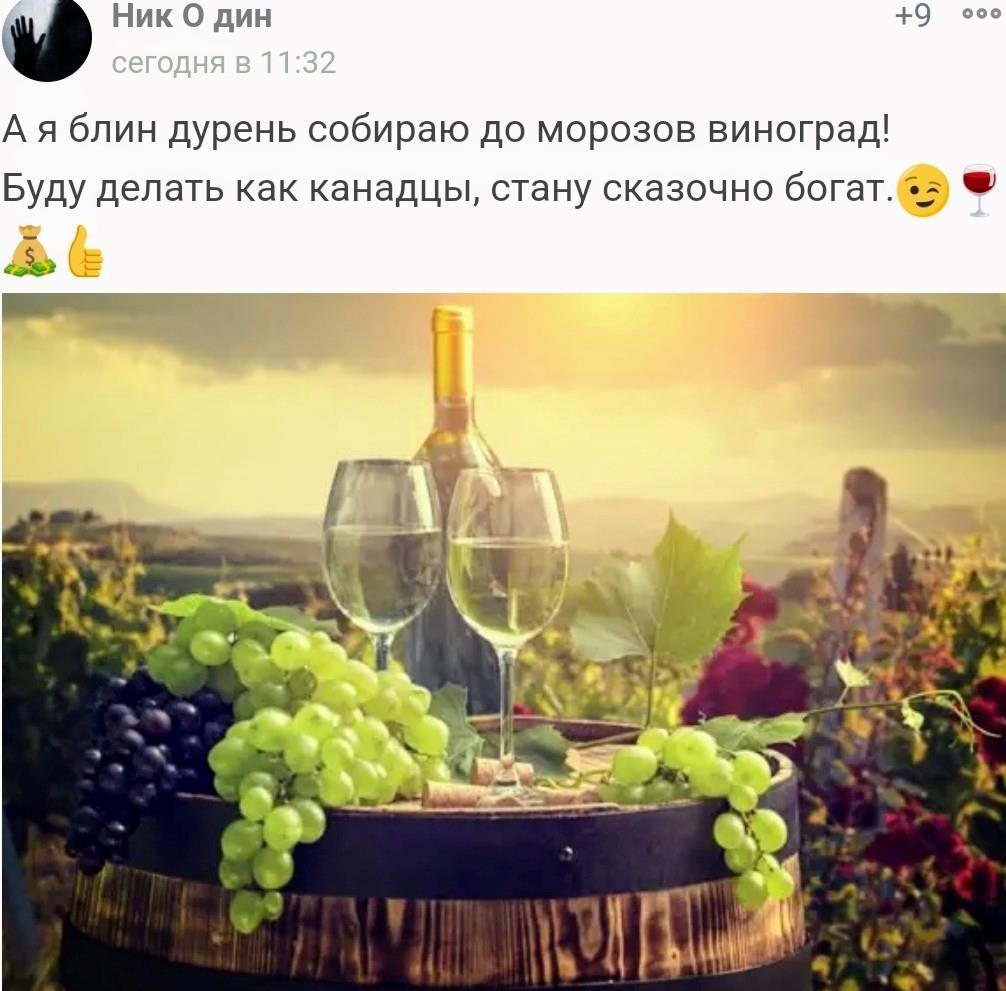The image size is (1006, 991).
Task: Click the thumbs up emoji
Action: pyautogui.click(x=85, y=251)
